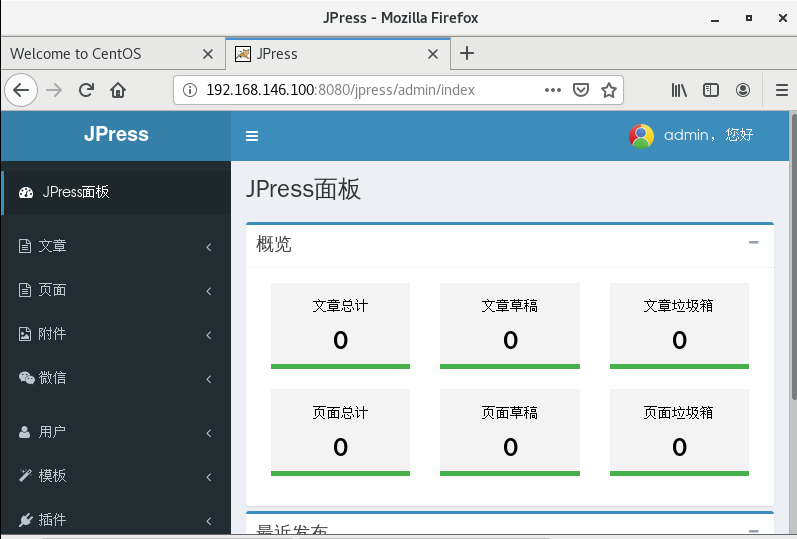Open Firefox account icon
This screenshot has height=539, width=797.
click(743, 90)
